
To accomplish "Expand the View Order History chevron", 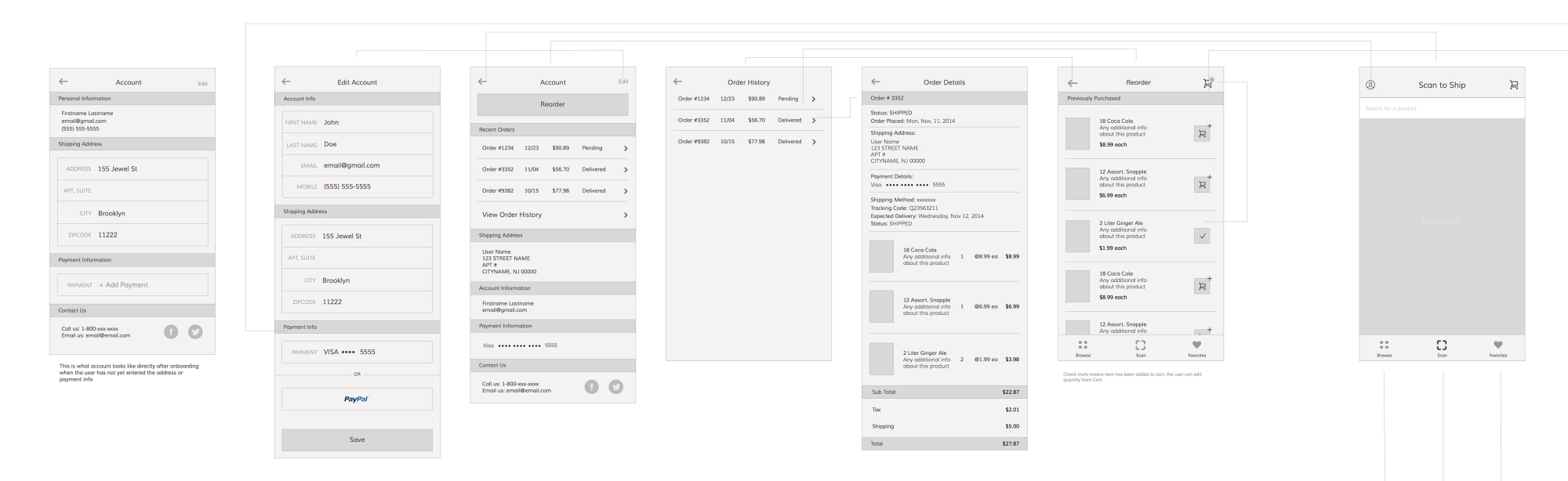I will point(625,215).
